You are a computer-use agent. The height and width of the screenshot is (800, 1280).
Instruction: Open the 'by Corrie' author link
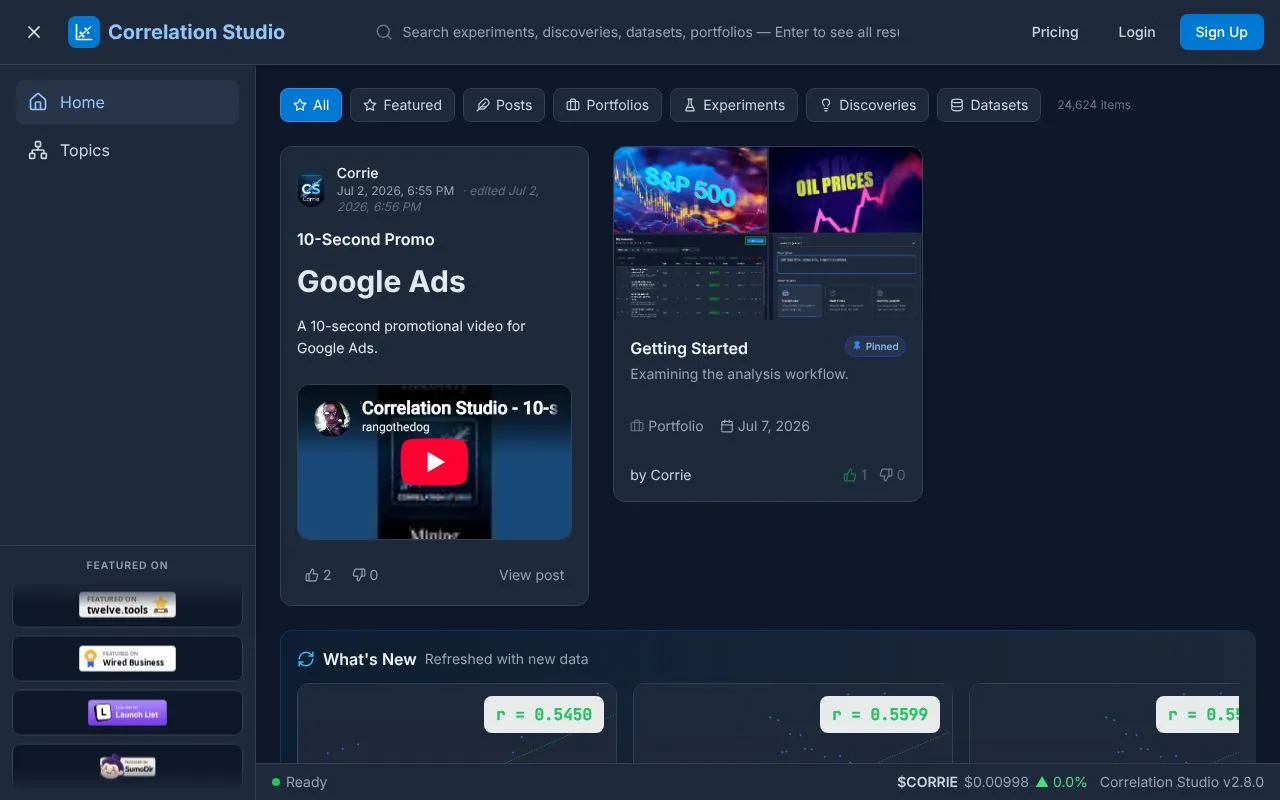pyautogui.click(x=661, y=475)
